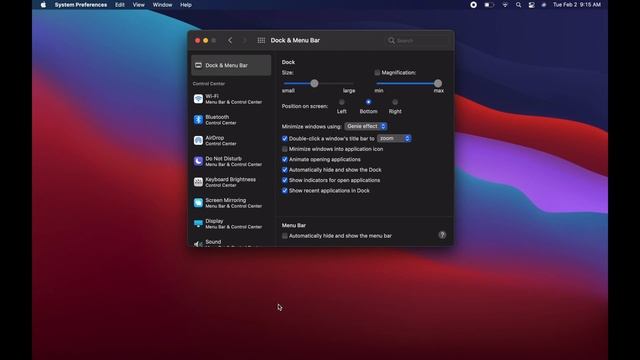Click the Wi-Fi row label
This screenshot has width=640, height=360.
tap(212, 96)
